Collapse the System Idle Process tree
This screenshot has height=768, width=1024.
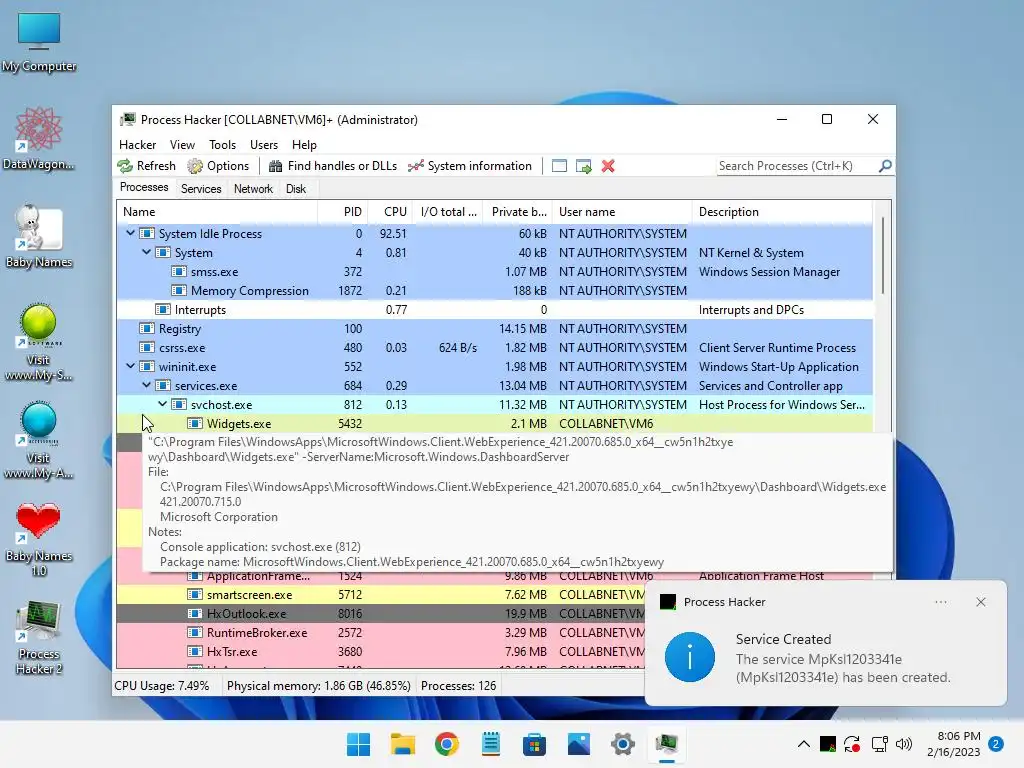click(131, 233)
